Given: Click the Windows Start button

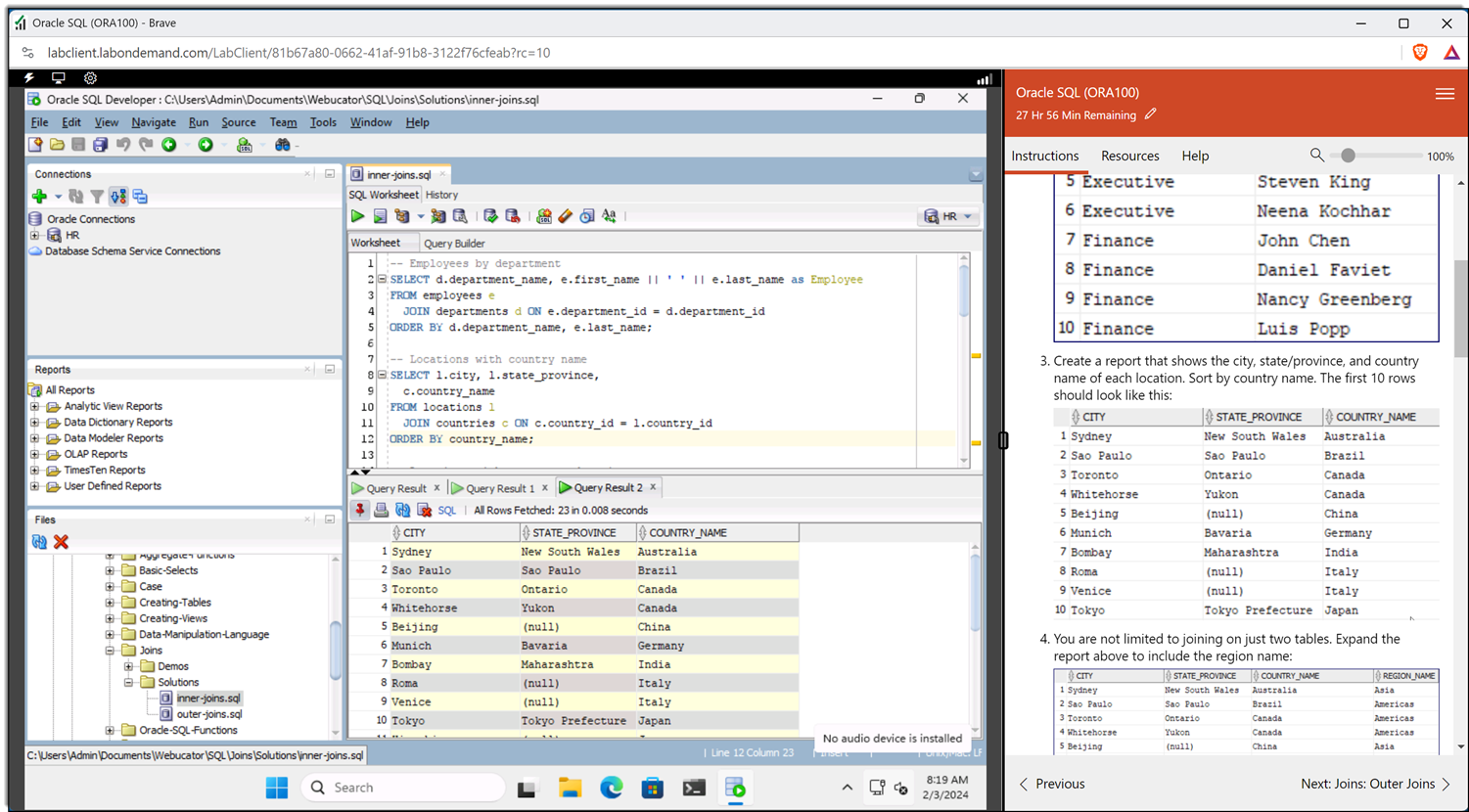Looking at the screenshot, I should coord(277,788).
